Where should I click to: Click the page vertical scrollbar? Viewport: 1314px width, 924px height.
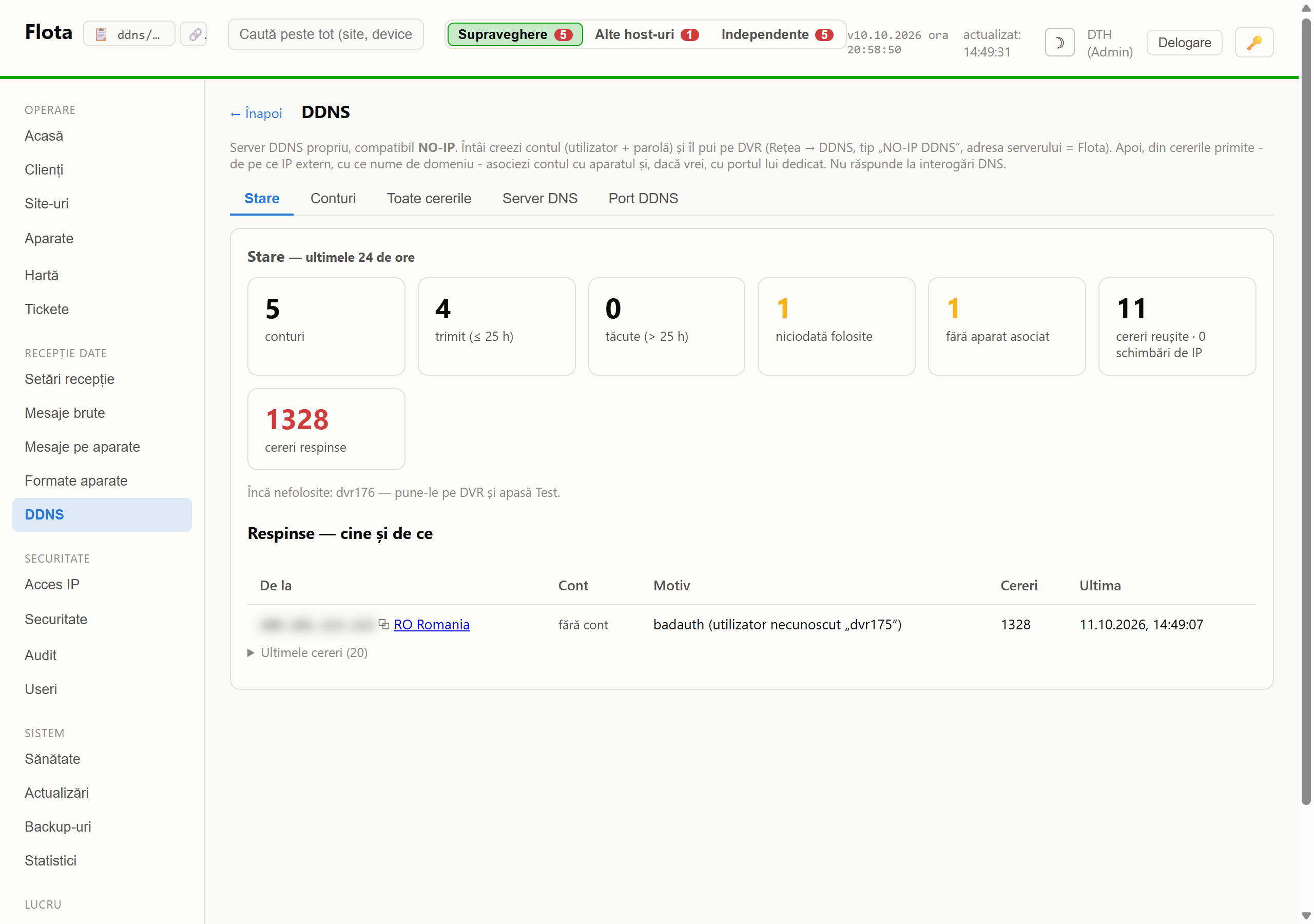[x=1305, y=412]
